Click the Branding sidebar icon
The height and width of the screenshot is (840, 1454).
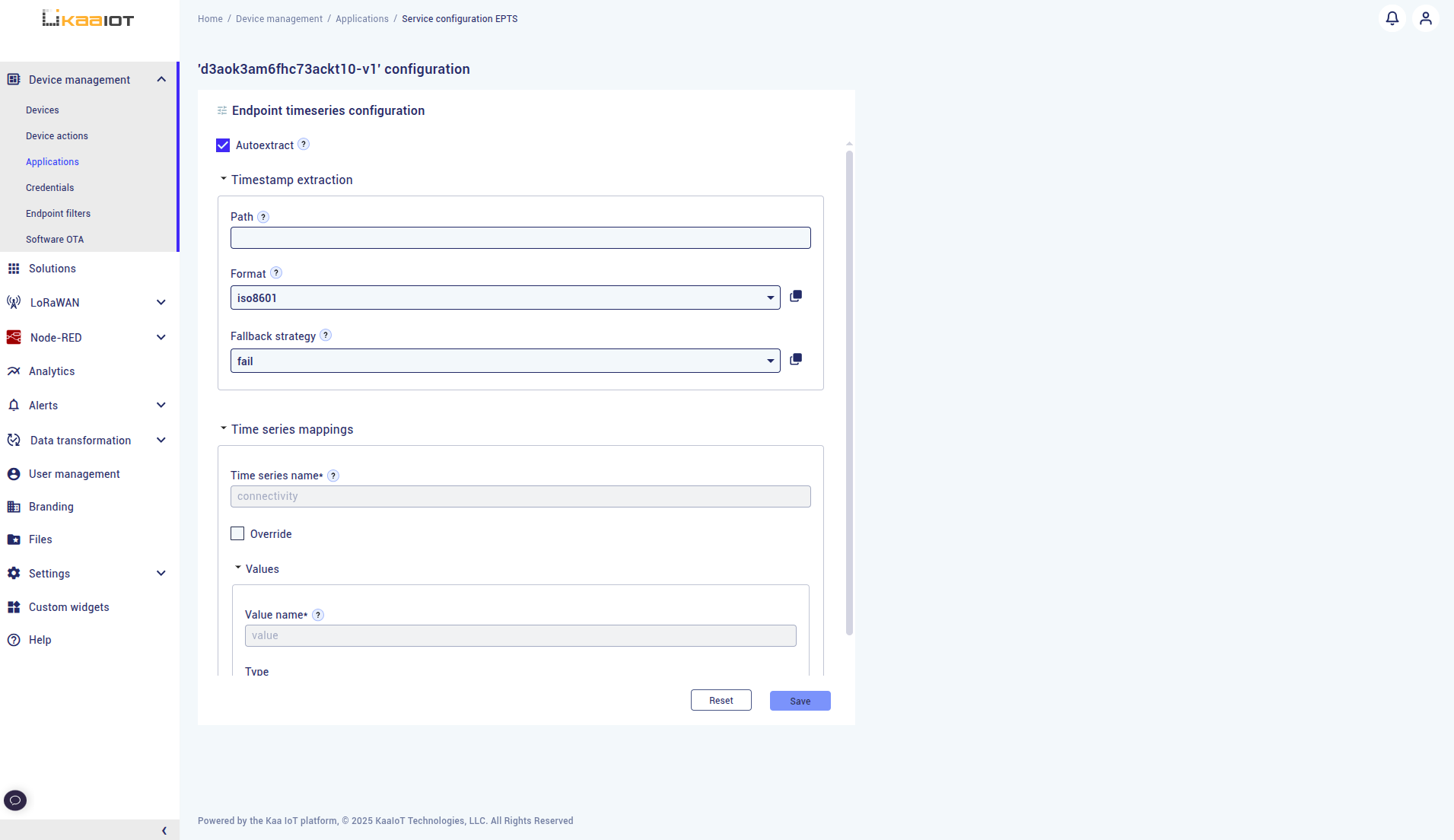pos(14,506)
